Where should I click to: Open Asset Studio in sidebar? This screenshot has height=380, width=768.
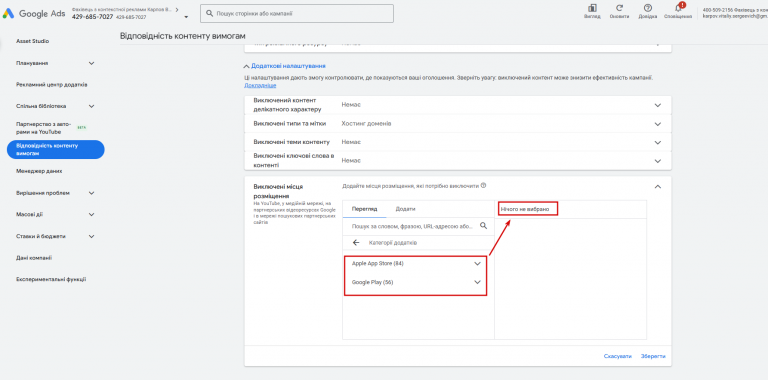[x=33, y=42]
